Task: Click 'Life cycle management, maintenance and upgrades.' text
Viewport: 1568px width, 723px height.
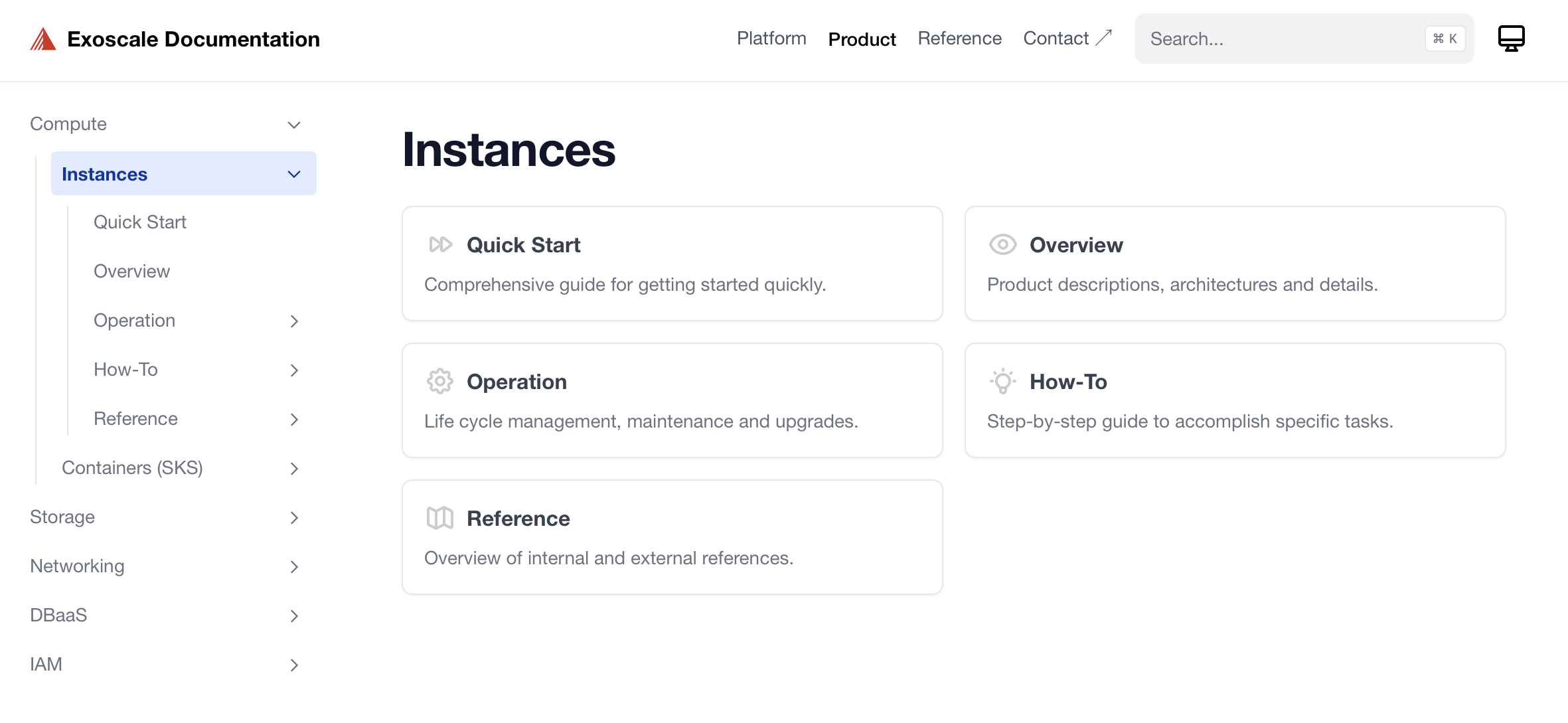Action: pos(641,421)
